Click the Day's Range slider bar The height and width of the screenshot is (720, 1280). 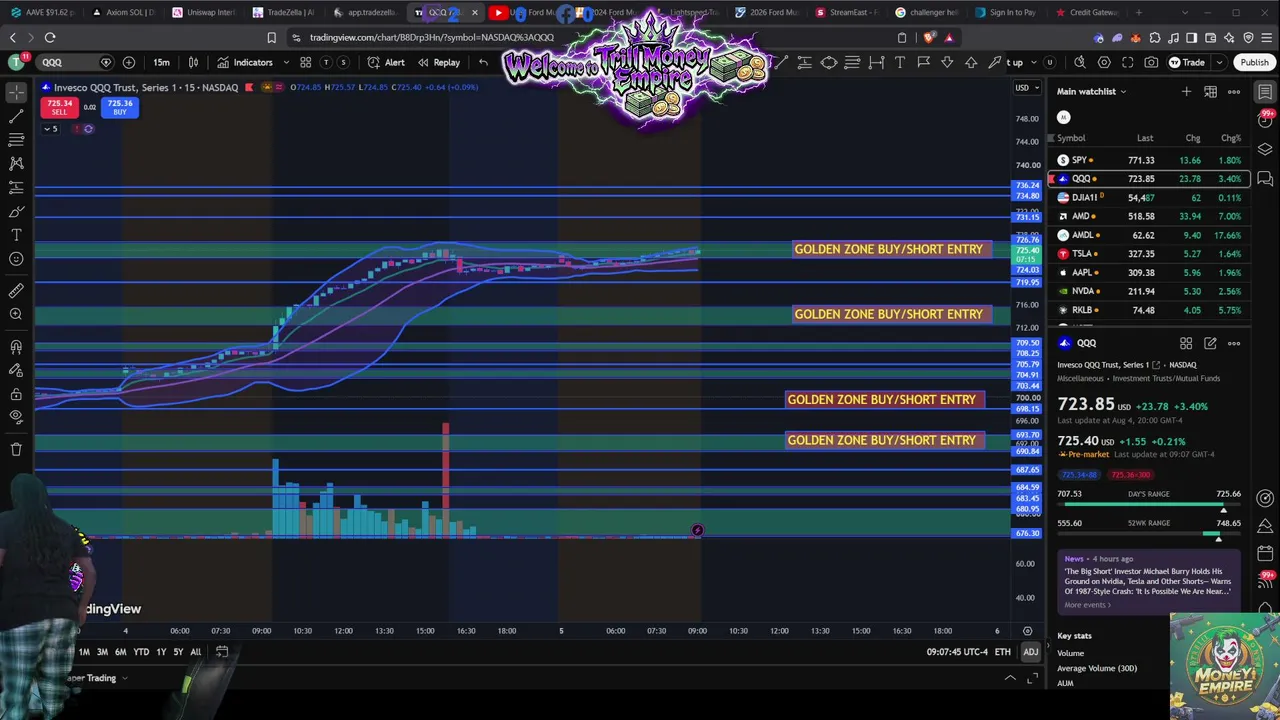[1149, 505]
